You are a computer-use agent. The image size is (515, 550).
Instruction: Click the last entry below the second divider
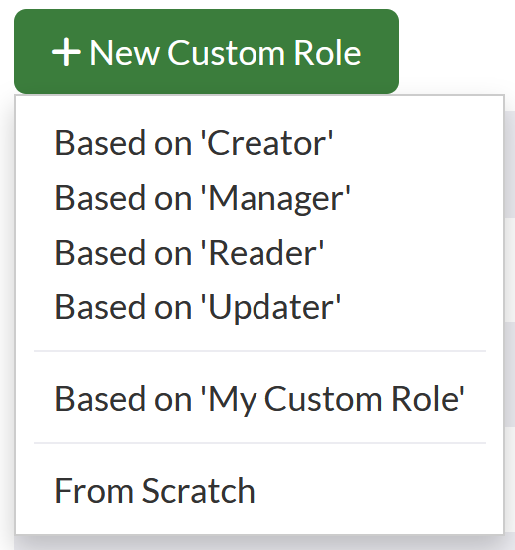pos(259,491)
